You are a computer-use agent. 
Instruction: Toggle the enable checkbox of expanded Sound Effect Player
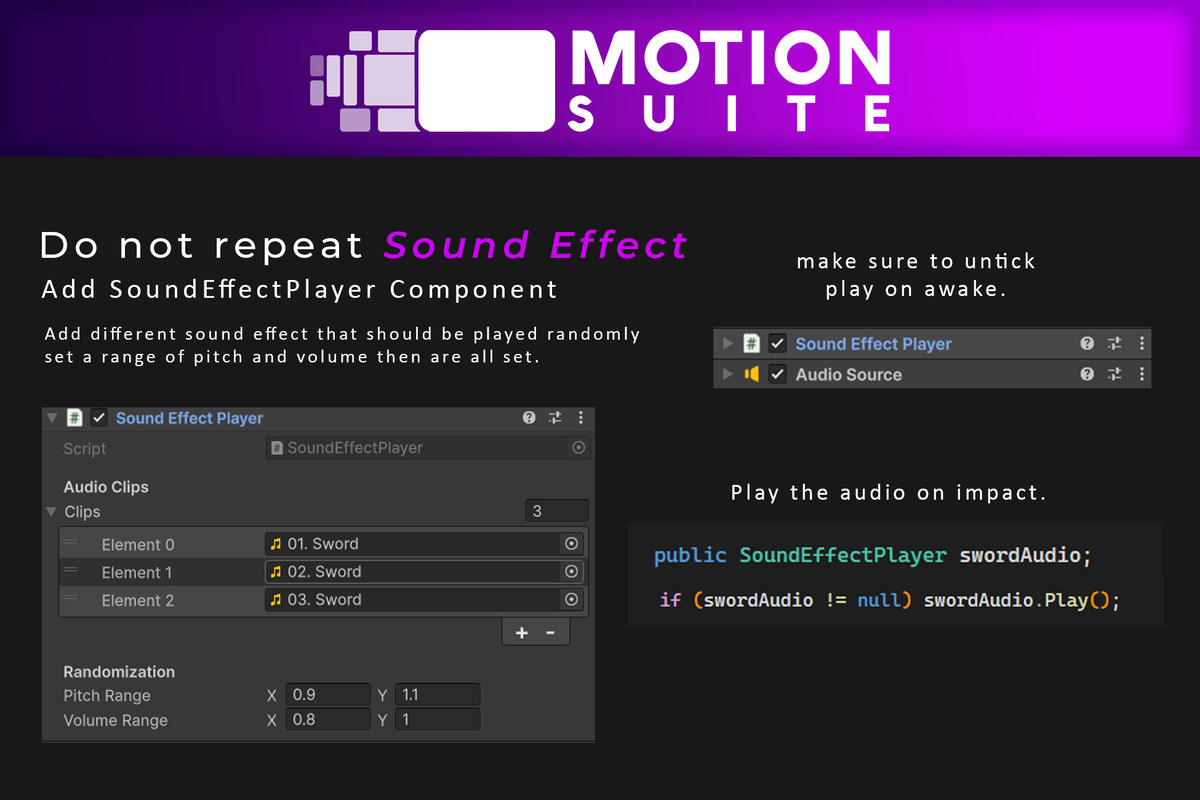click(x=99, y=418)
